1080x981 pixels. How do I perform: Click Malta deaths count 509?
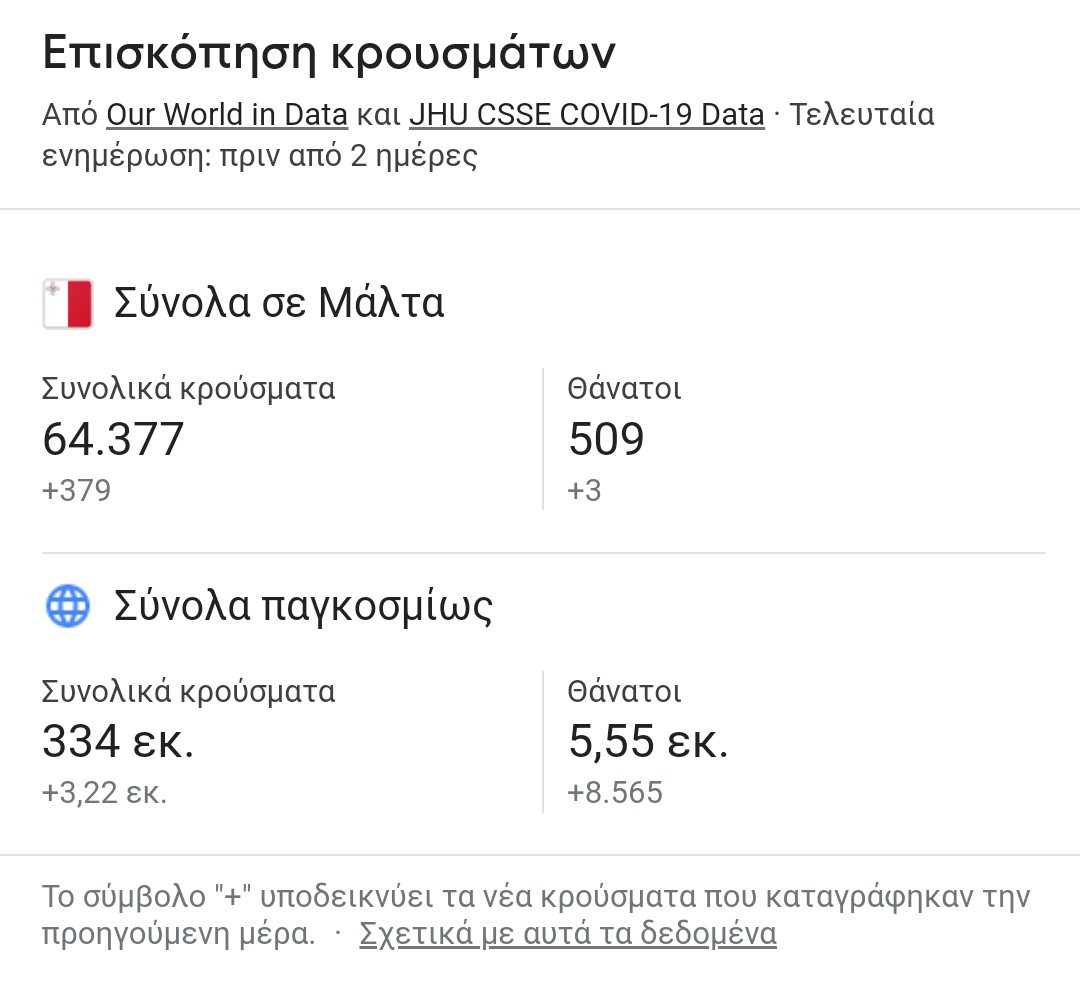606,439
